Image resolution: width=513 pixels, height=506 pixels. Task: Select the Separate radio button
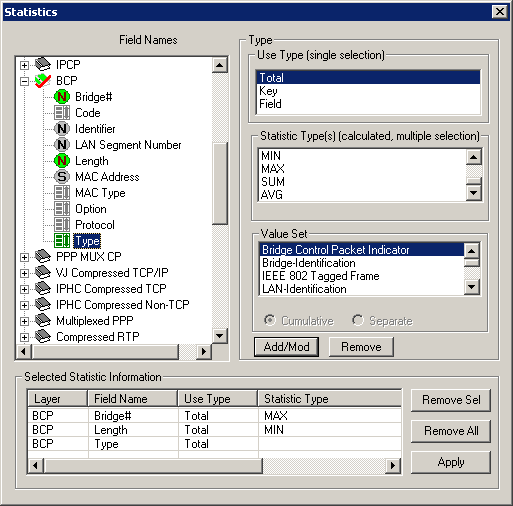coord(358,320)
